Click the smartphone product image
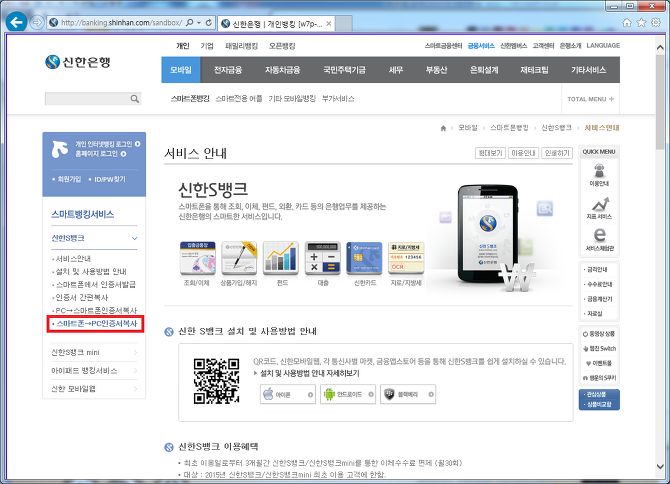 point(487,234)
